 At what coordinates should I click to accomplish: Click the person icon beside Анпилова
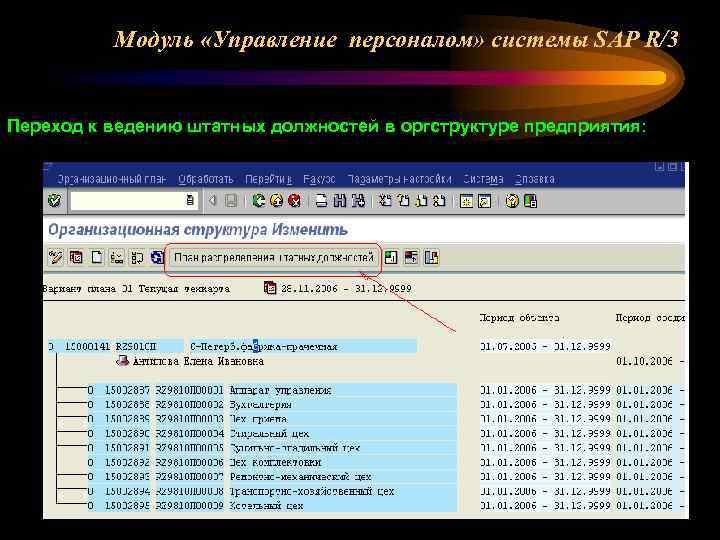click(123, 360)
